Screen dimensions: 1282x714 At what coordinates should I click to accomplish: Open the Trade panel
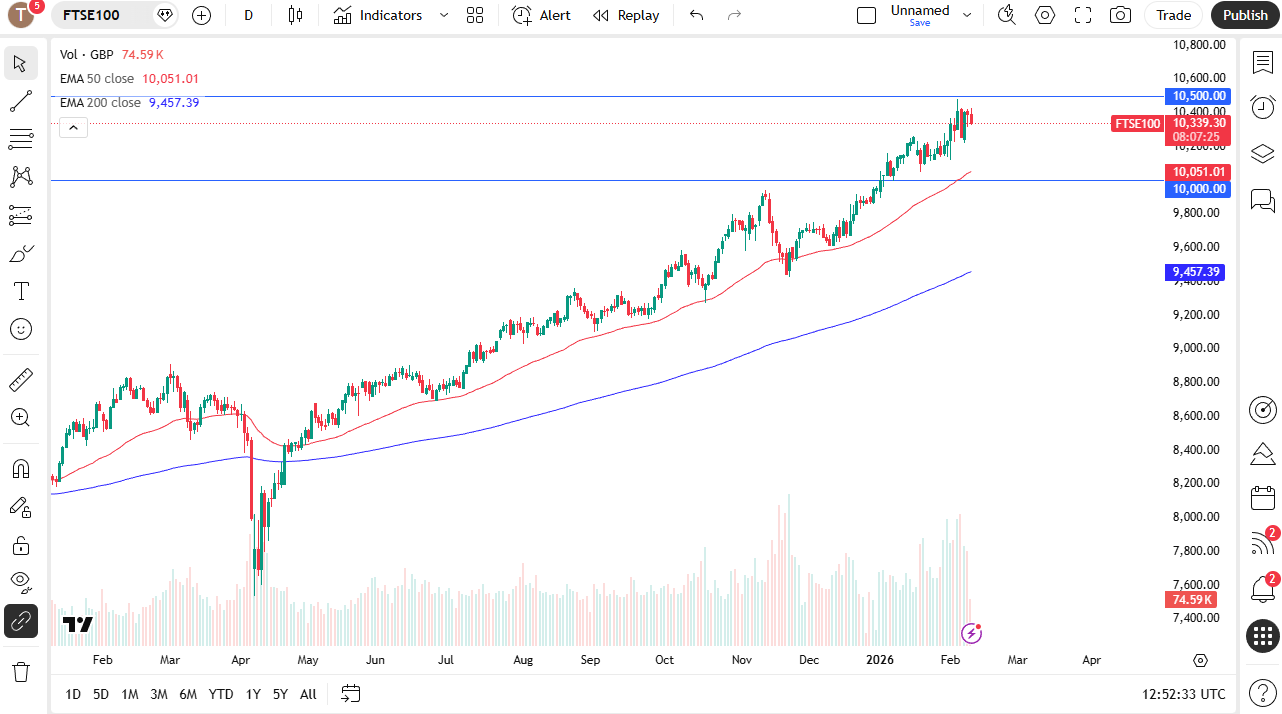click(1174, 15)
